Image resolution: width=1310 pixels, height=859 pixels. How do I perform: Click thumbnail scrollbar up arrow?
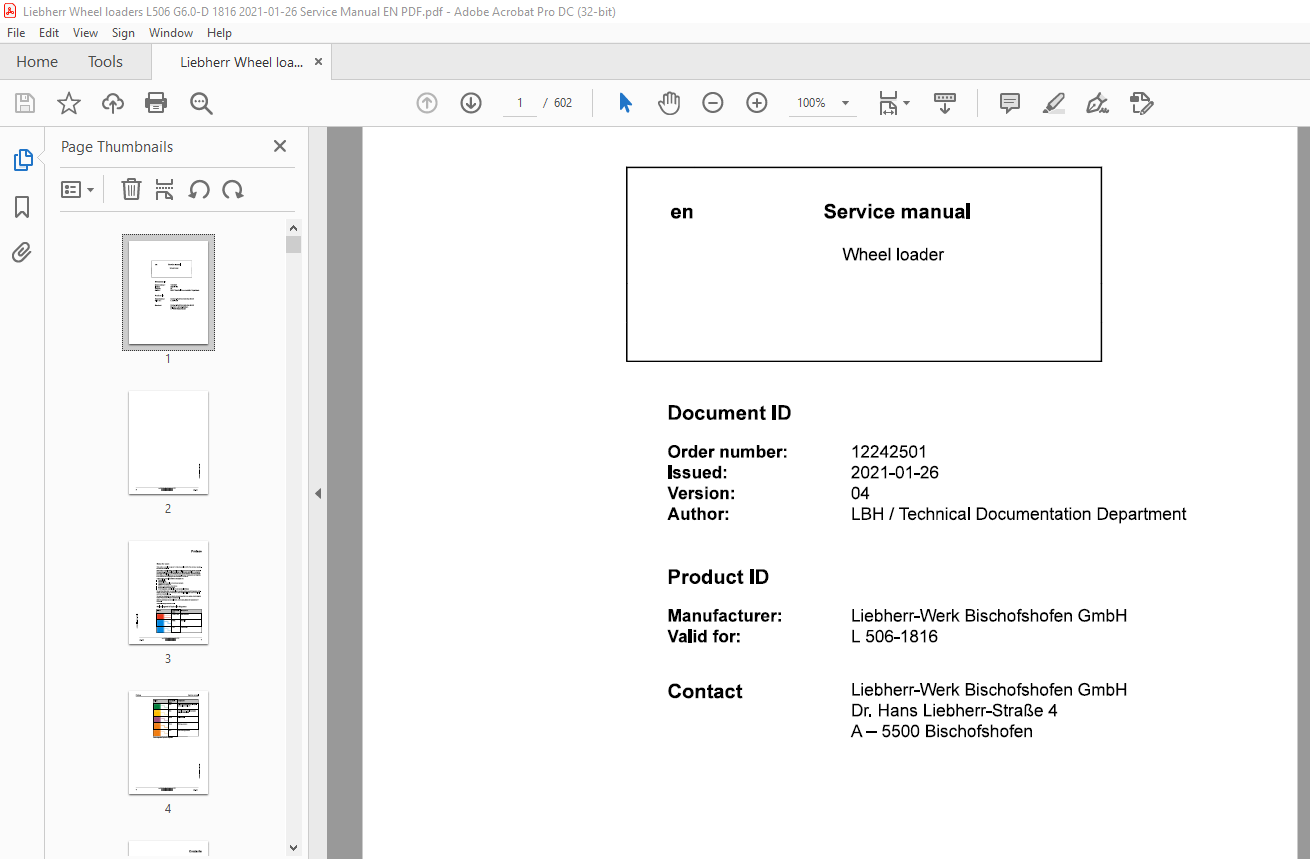click(x=293, y=227)
